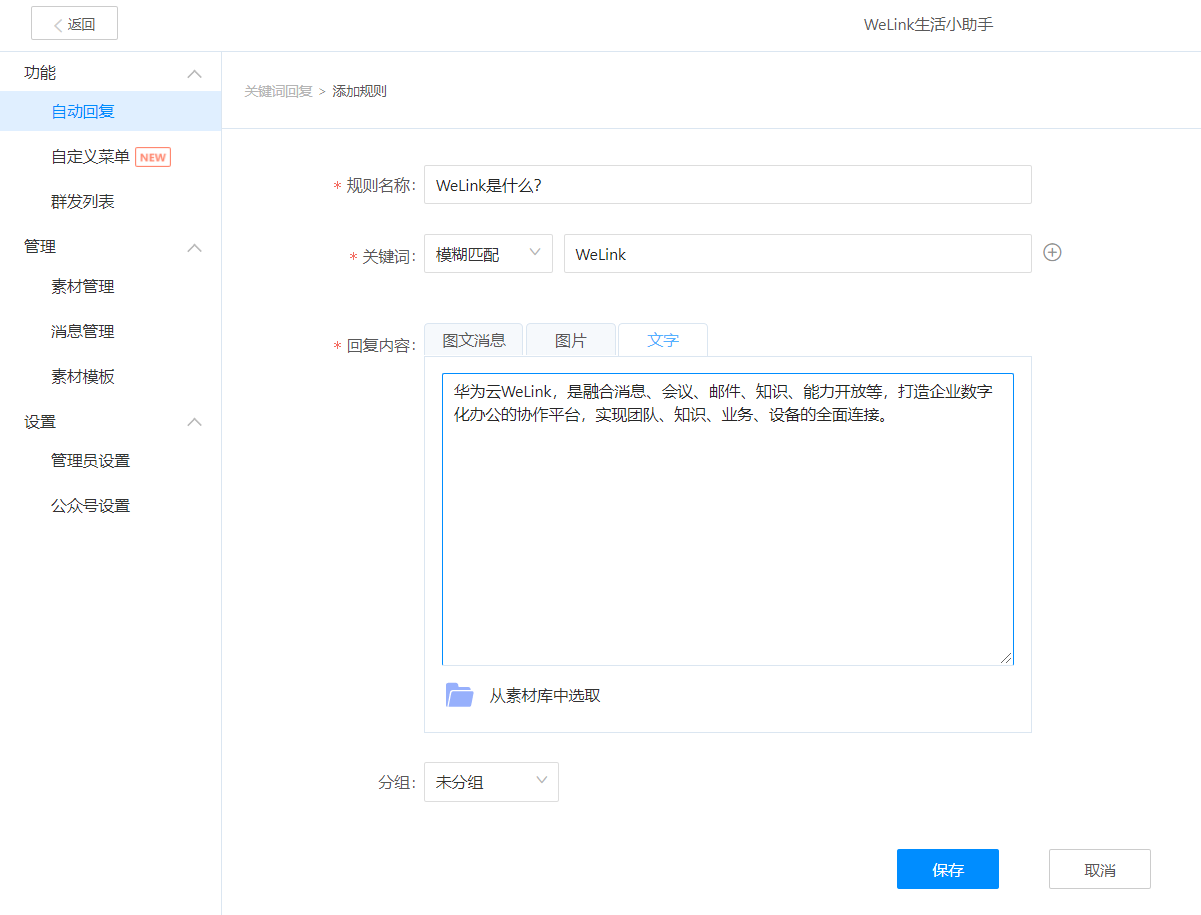Open the 未分组 grouping dropdown
1201x915 pixels.
[491, 782]
